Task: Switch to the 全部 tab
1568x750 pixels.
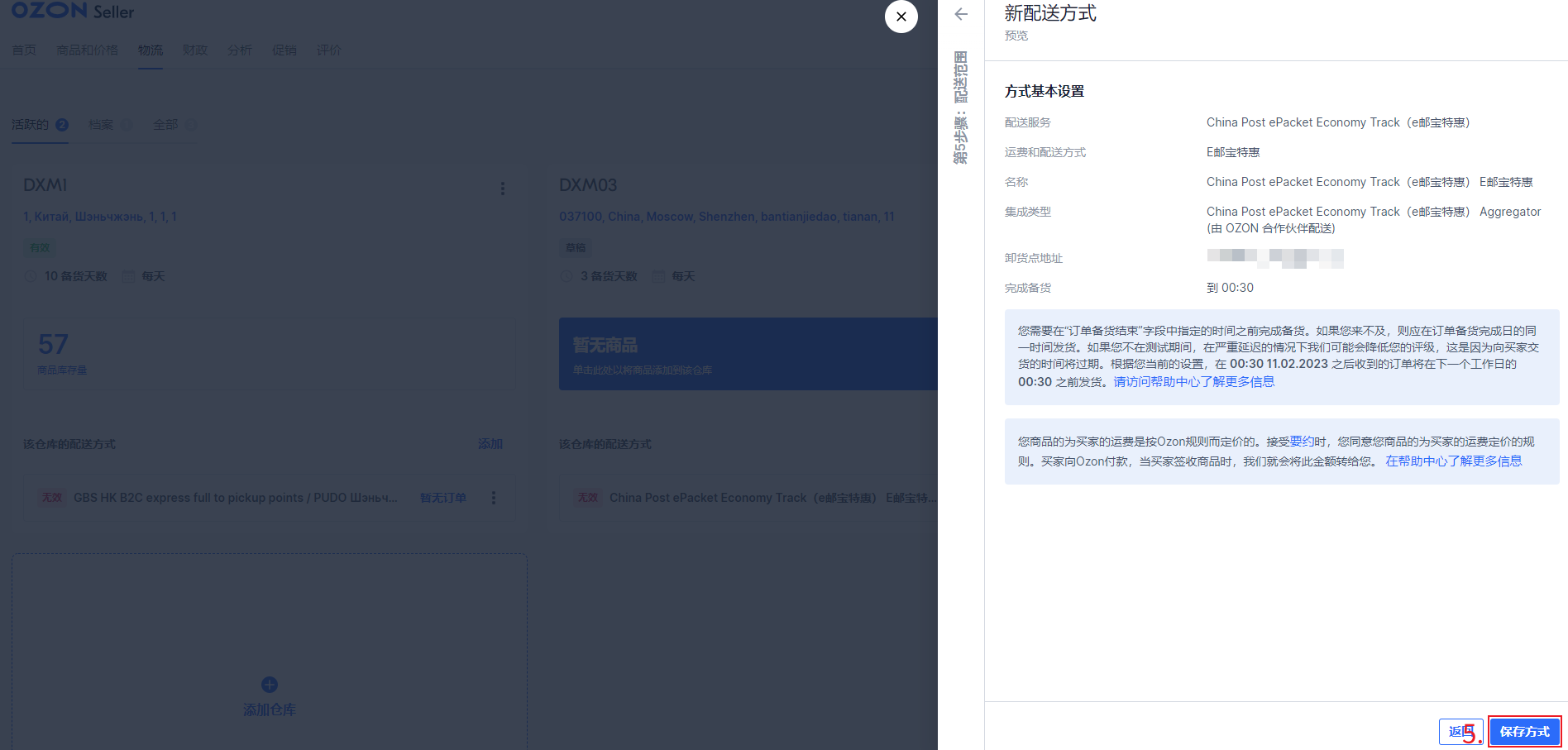Action: point(174,125)
